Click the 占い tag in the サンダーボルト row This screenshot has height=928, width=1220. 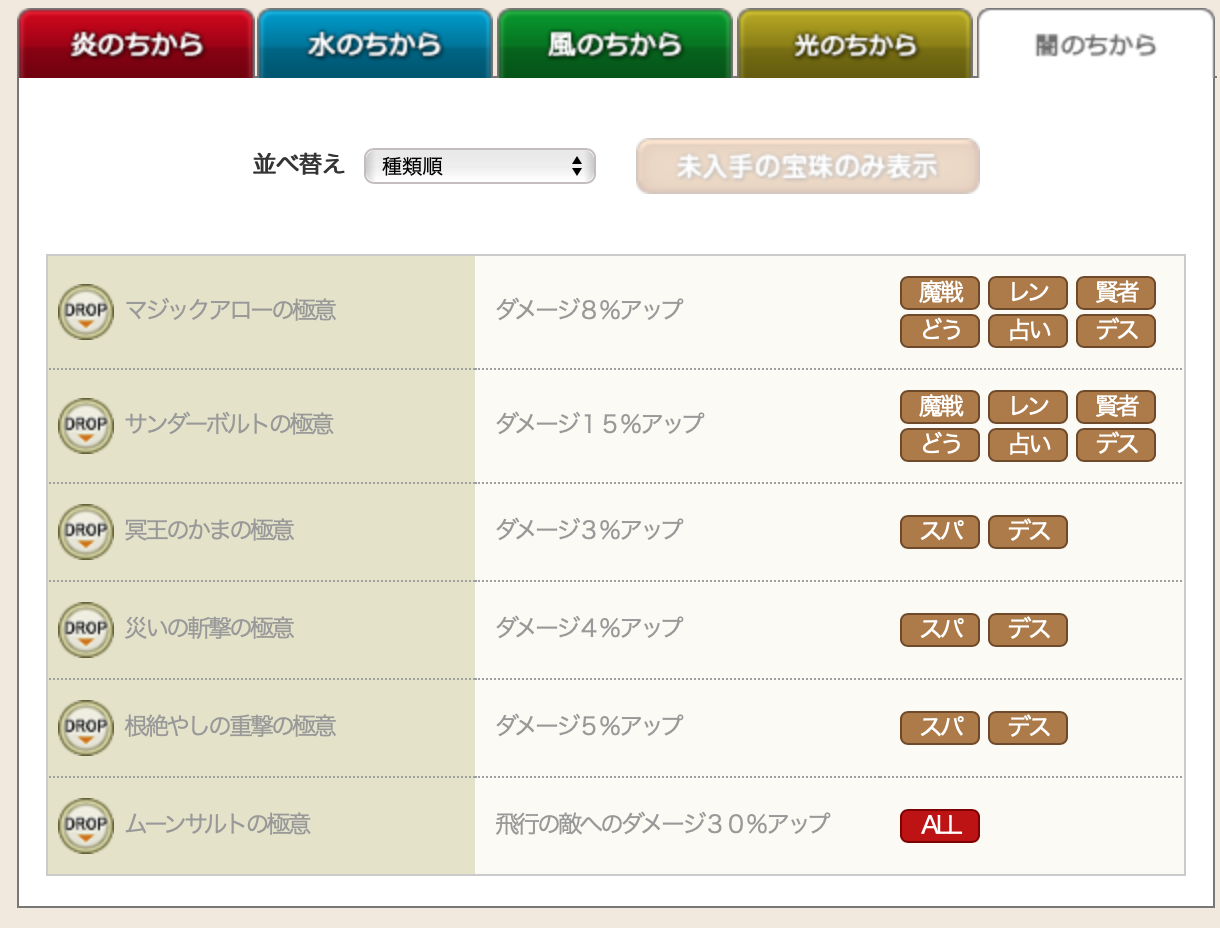click(x=1028, y=445)
